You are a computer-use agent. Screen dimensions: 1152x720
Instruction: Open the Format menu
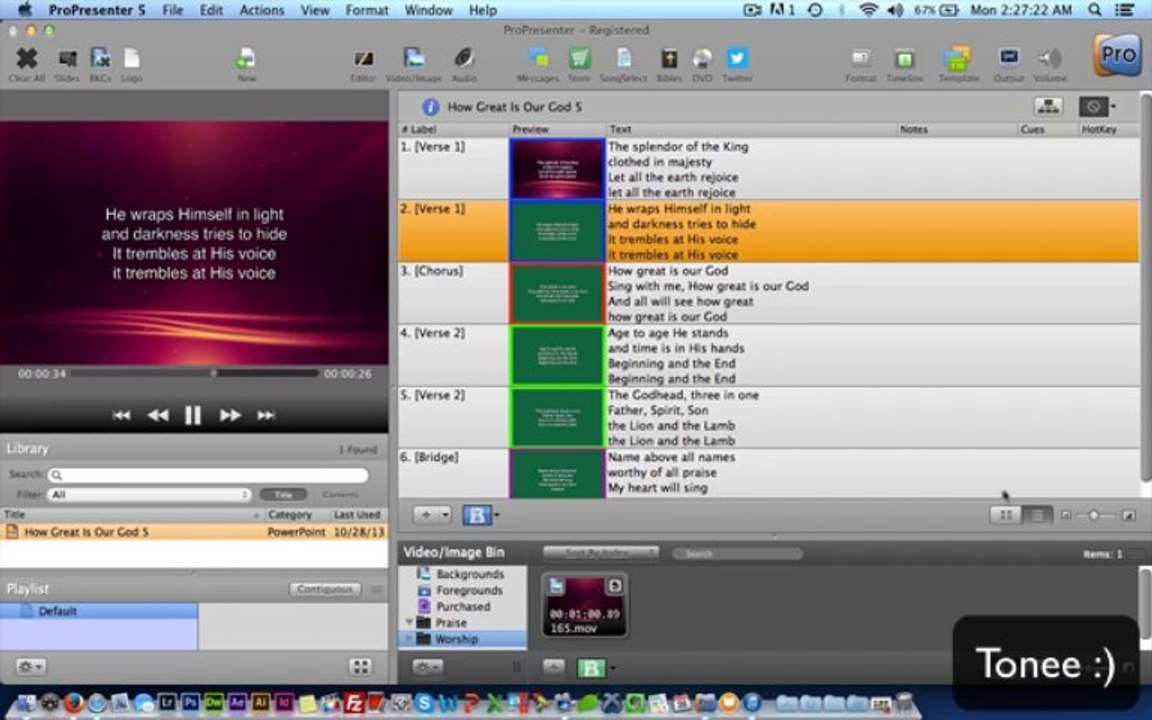coord(367,10)
